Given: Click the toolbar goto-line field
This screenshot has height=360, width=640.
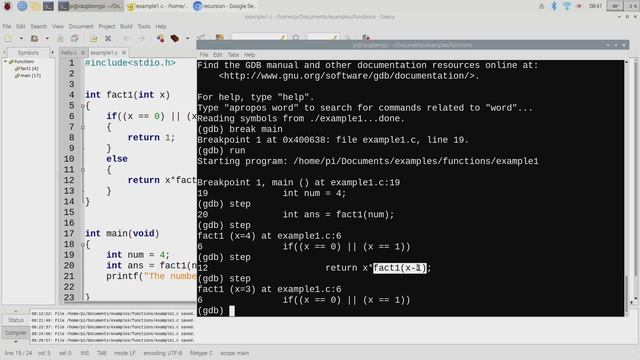Looking at the screenshot, I should [x=323, y=38].
